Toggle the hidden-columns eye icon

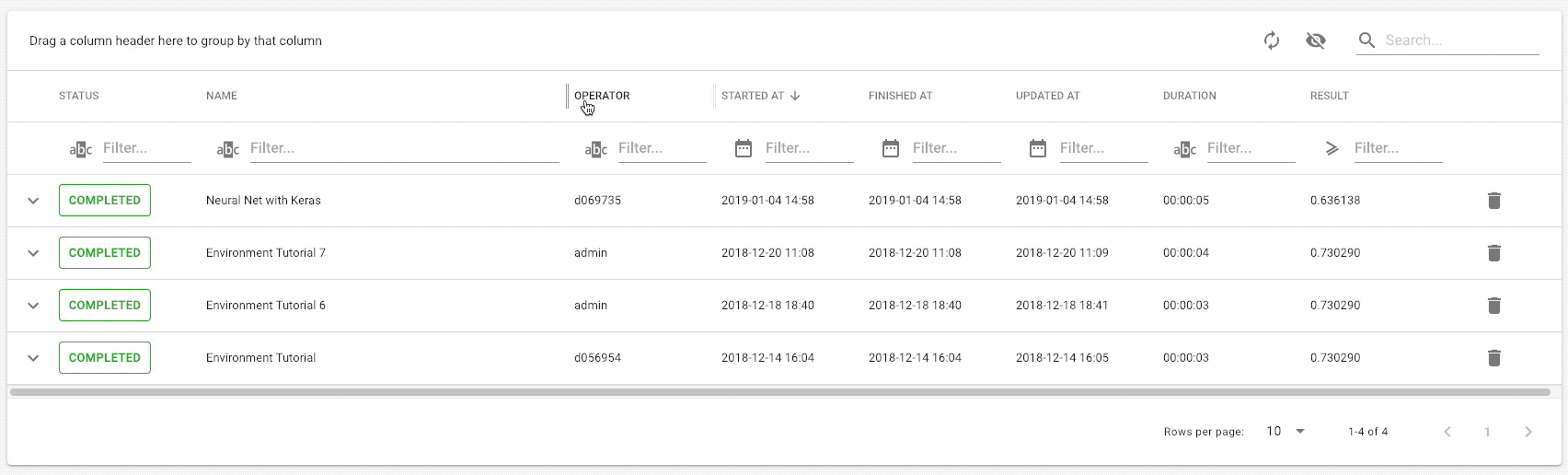[x=1316, y=41]
